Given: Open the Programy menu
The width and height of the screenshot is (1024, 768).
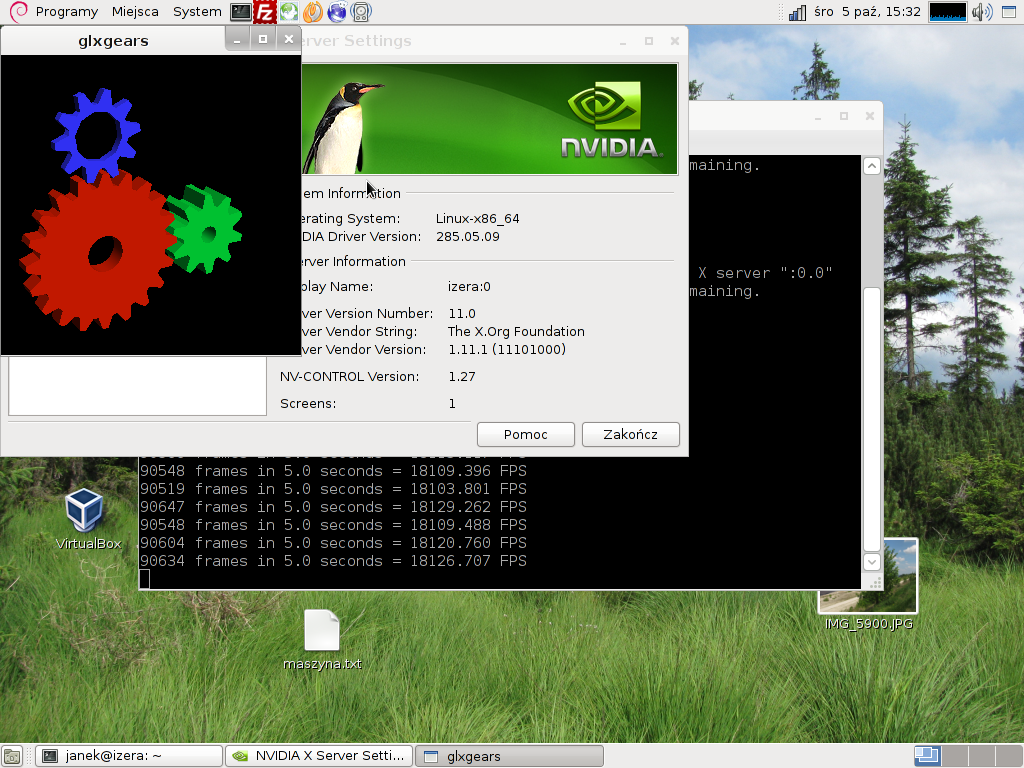Looking at the screenshot, I should (67, 12).
